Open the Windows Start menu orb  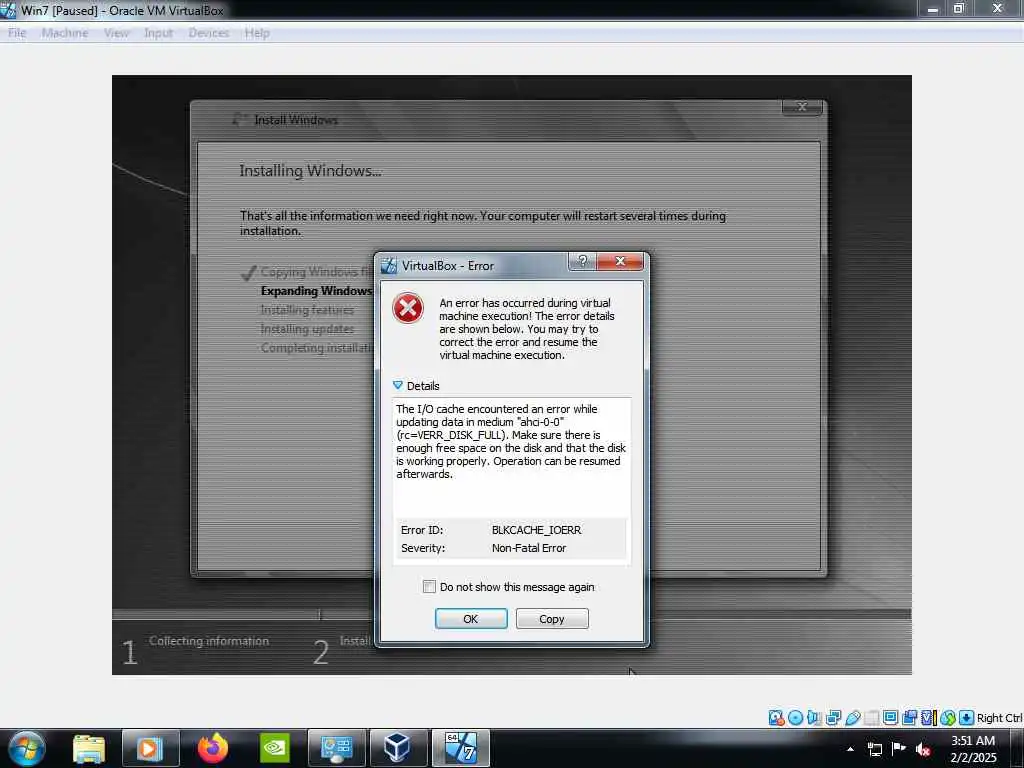pyautogui.click(x=27, y=748)
